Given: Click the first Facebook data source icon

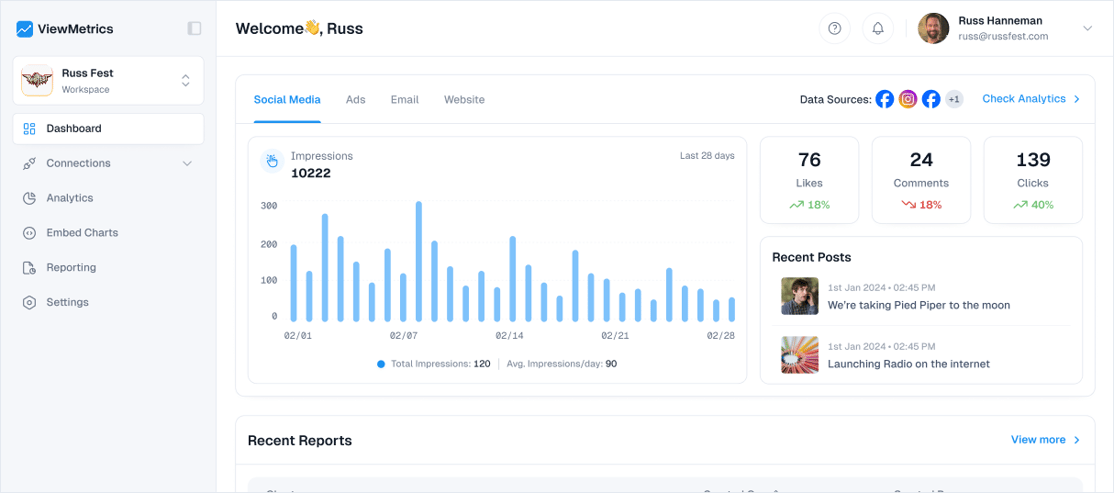Looking at the screenshot, I should 885,99.
